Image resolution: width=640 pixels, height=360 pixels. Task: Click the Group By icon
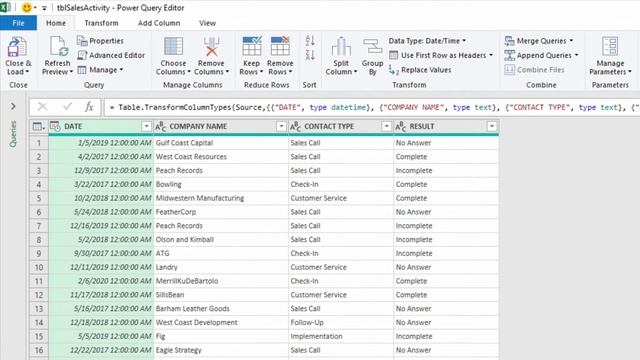[372, 47]
